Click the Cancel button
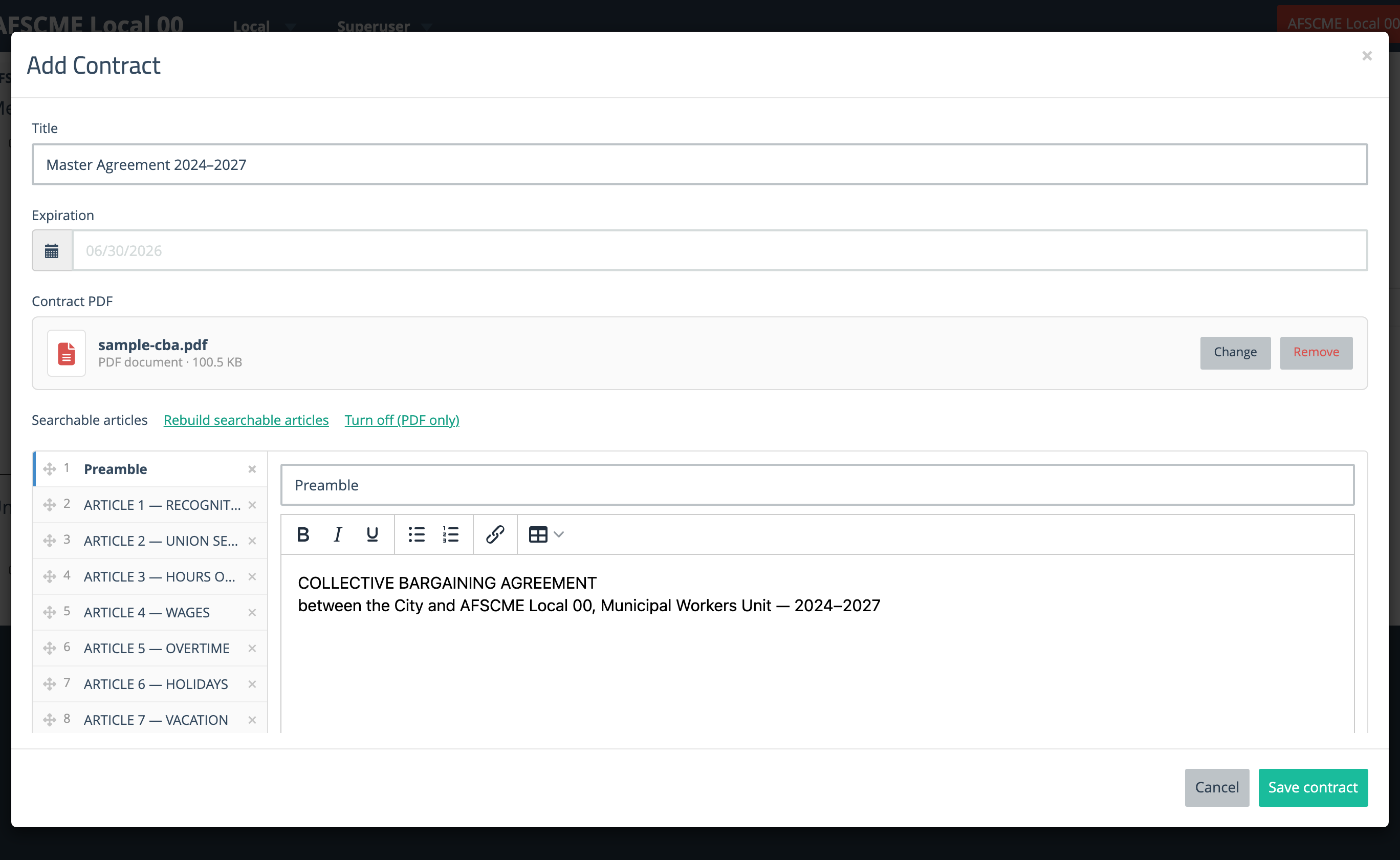The width and height of the screenshot is (1400, 860). [x=1217, y=788]
